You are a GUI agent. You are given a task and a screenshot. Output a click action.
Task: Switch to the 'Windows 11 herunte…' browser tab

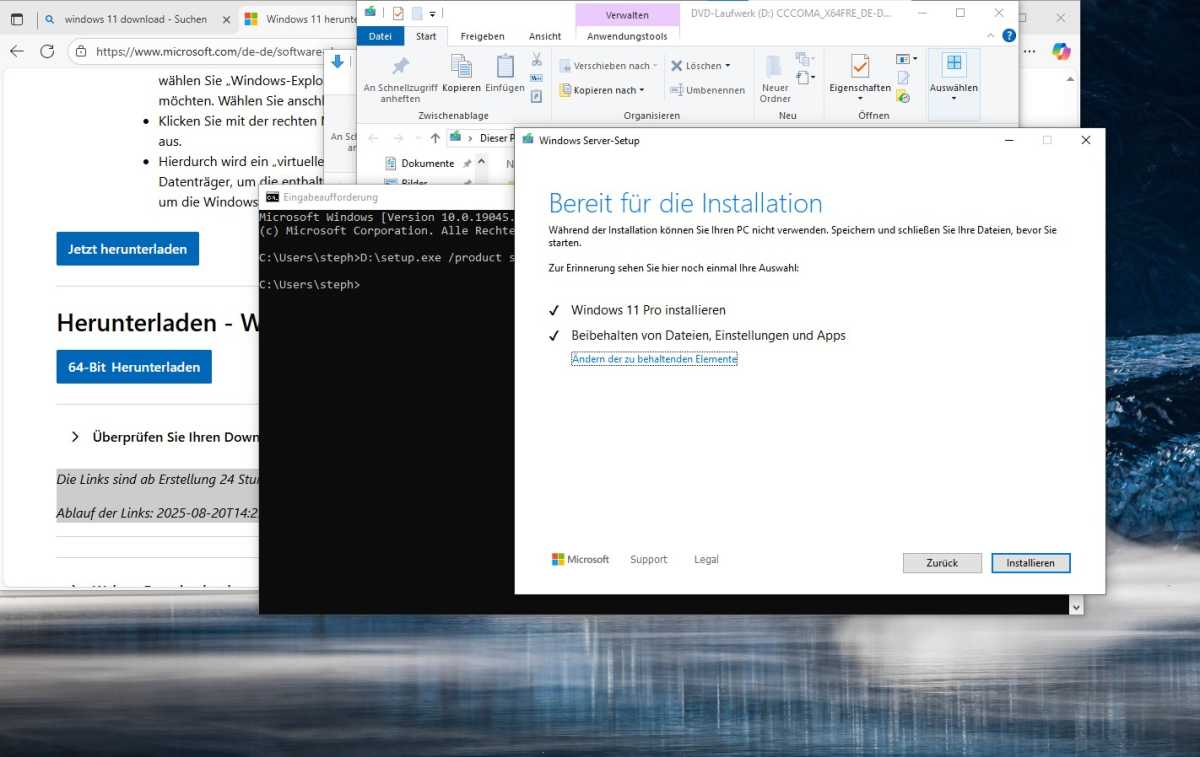(298, 19)
